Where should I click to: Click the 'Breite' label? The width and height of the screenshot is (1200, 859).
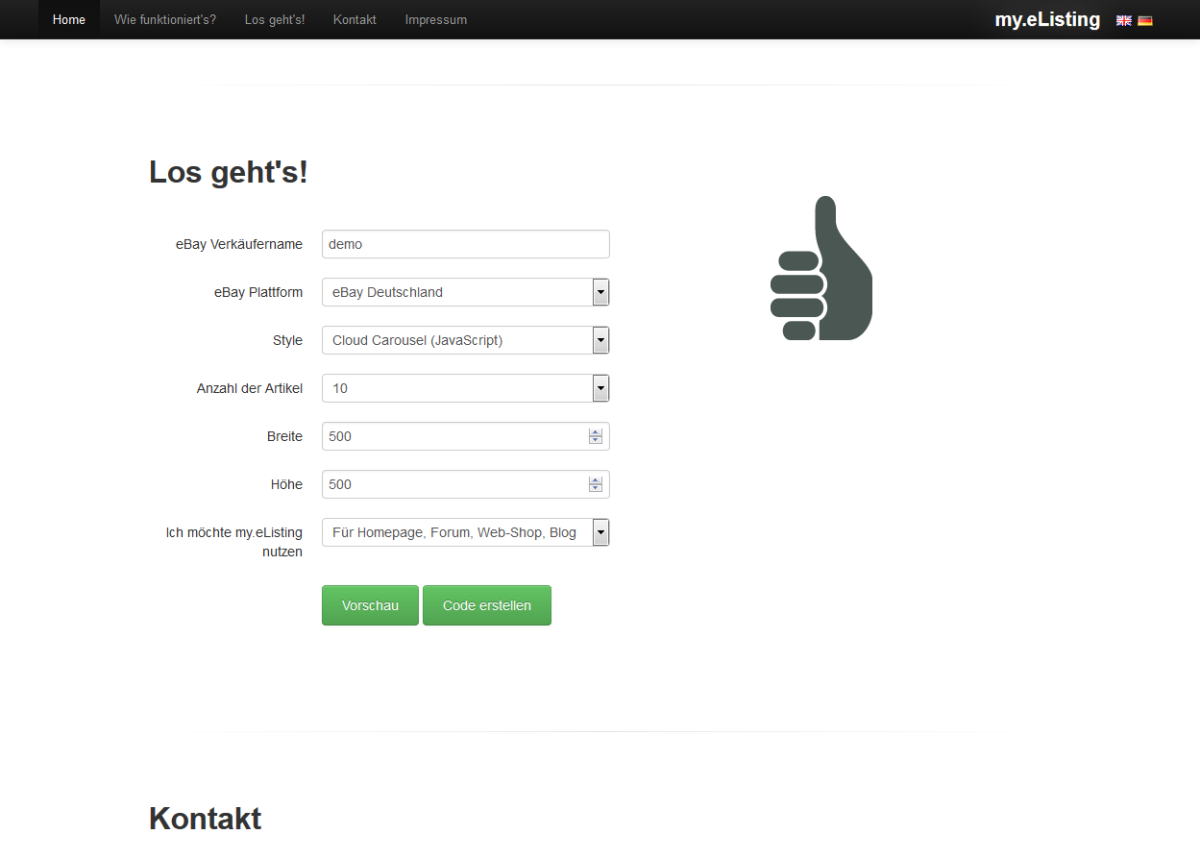point(285,436)
